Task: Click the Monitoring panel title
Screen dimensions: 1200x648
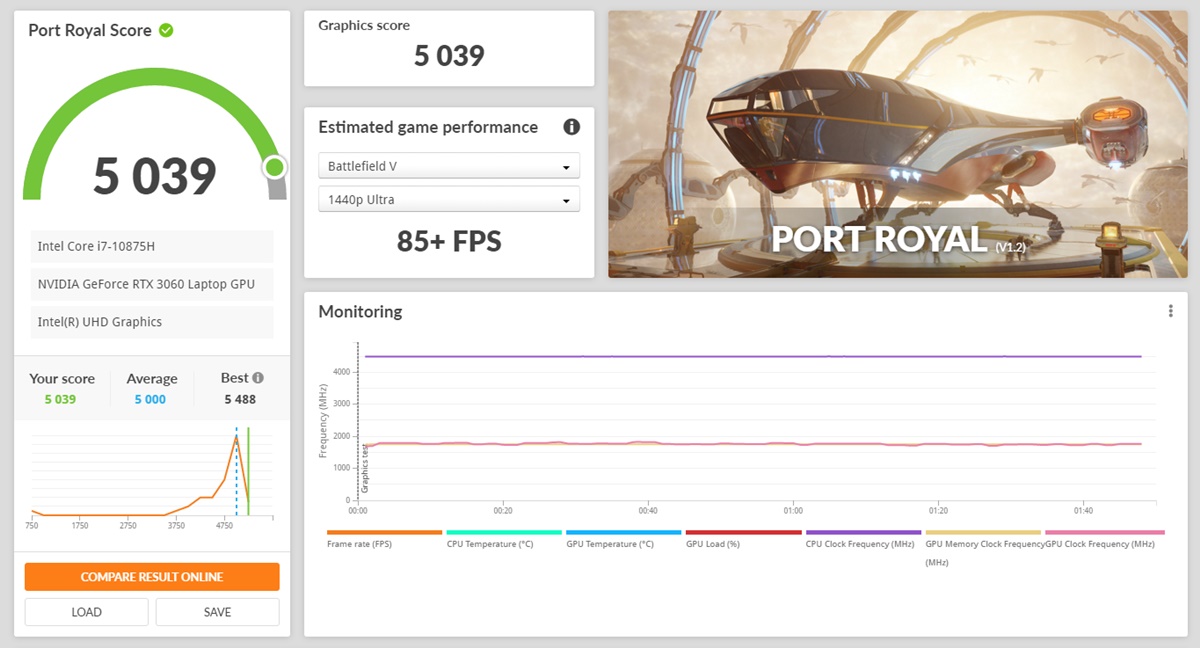Action: coord(360,311)
